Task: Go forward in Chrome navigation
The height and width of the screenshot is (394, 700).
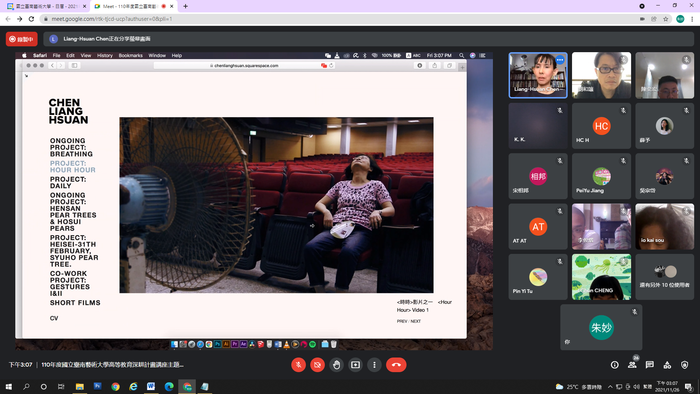Action: click(x=20, y=19)
